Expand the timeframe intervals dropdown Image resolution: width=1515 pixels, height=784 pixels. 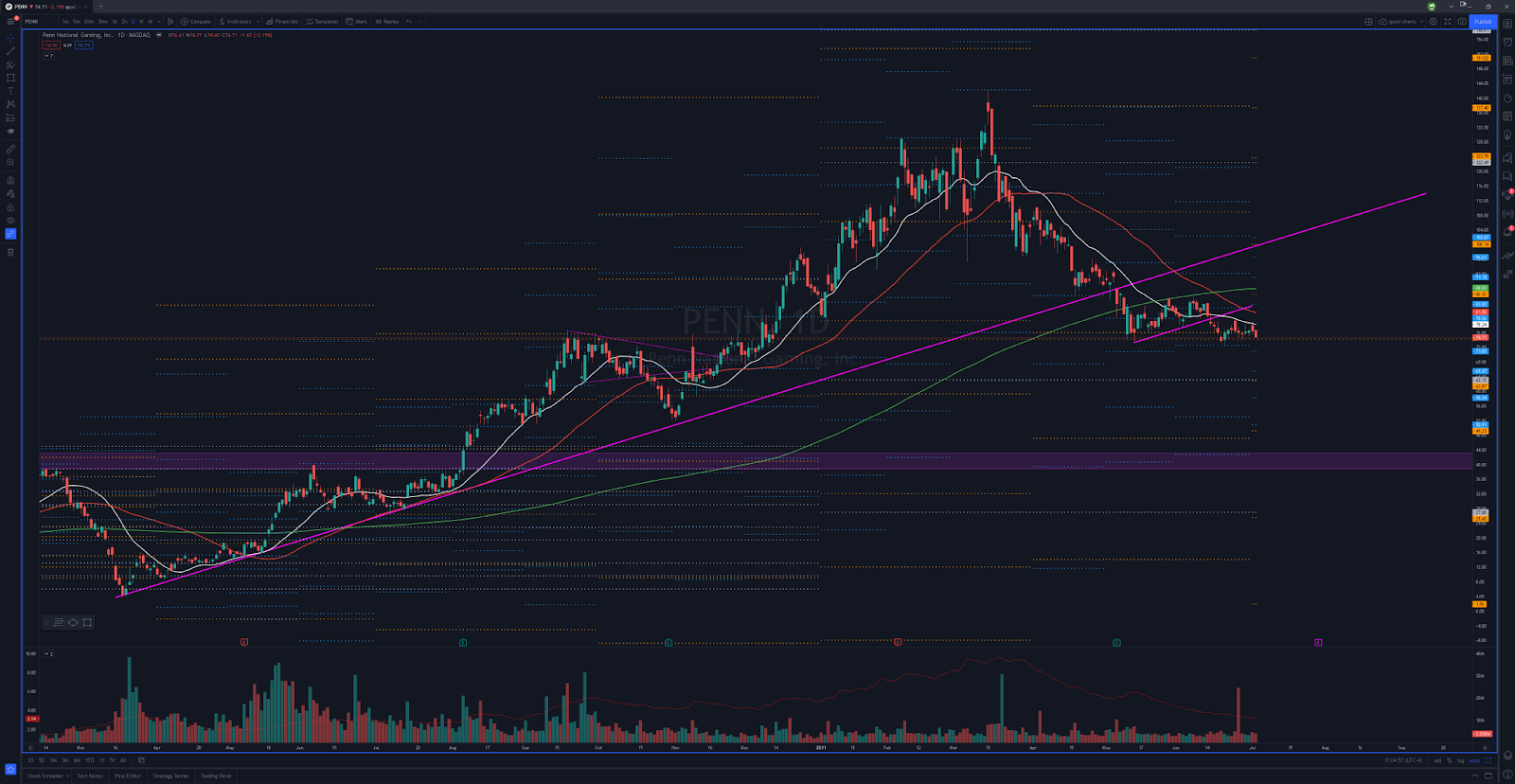coord(159,21)
